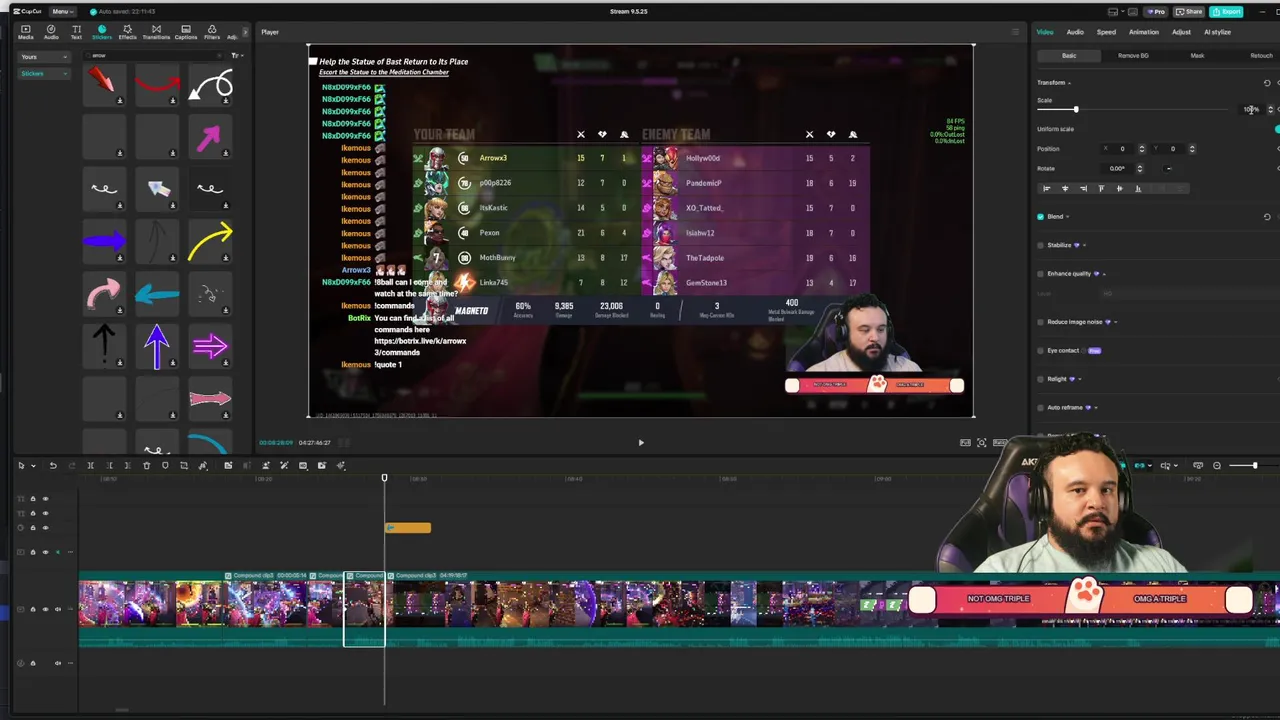
Task: Click the Selection tool in timeline toolbar
Action: point(20,465)
